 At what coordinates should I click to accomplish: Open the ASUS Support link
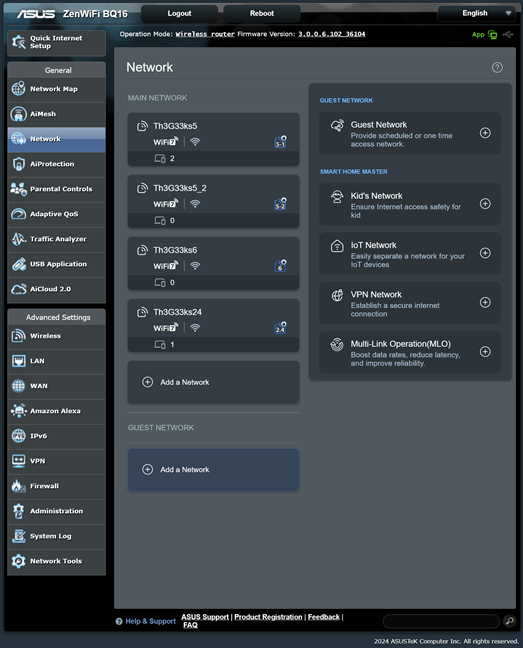[x=205, y=617]
